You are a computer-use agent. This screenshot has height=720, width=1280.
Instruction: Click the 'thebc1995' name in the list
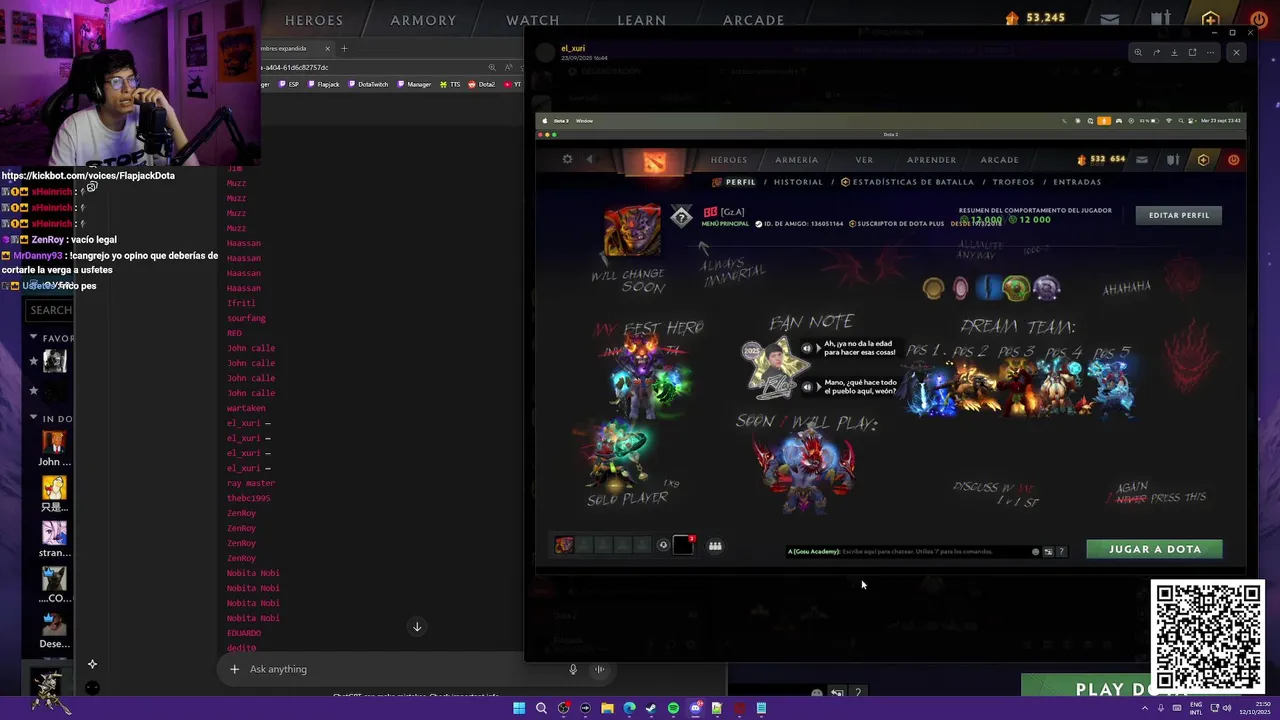click(x=248, y=498)
